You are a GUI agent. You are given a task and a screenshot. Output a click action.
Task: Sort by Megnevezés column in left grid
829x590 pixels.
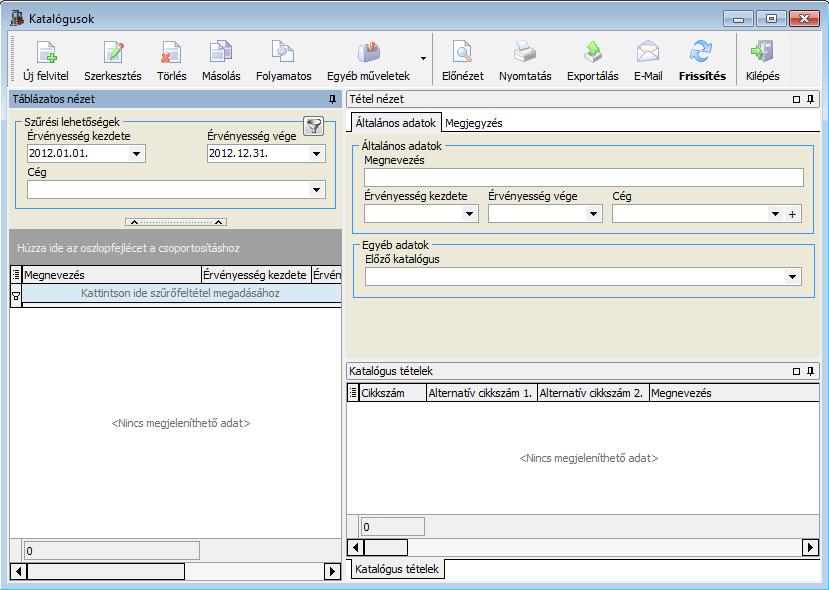coord(112,275)
